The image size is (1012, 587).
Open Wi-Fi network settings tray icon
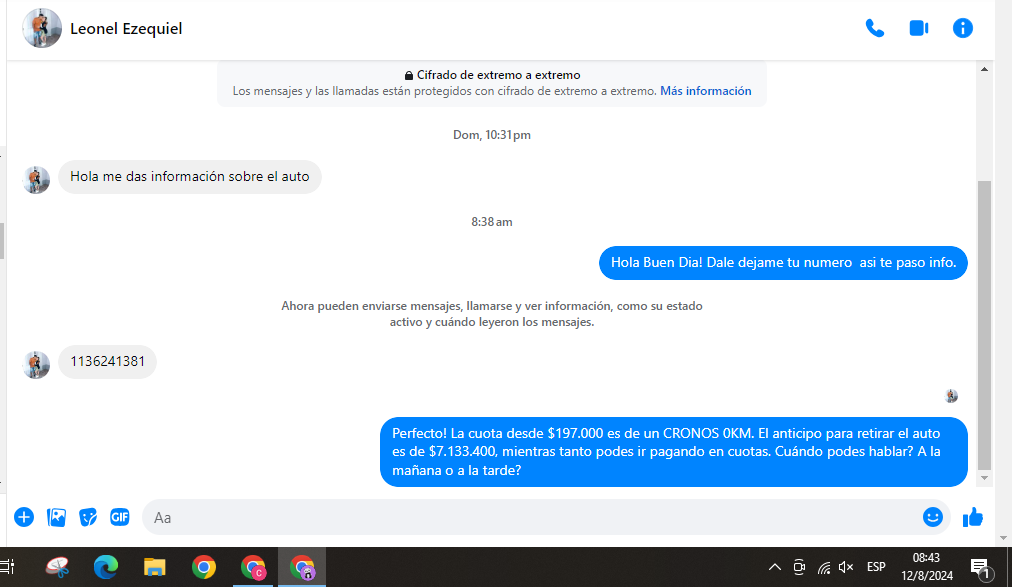click(x=824, y=568)
